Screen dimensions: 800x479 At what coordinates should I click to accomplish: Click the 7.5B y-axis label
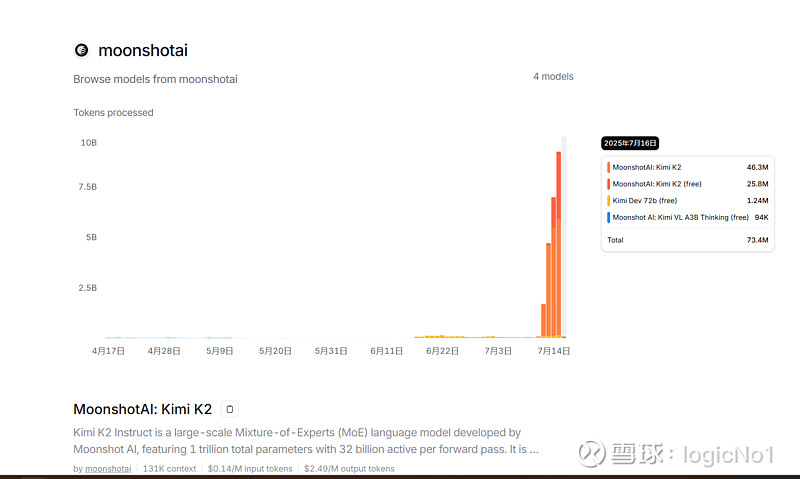click(88, 187)
